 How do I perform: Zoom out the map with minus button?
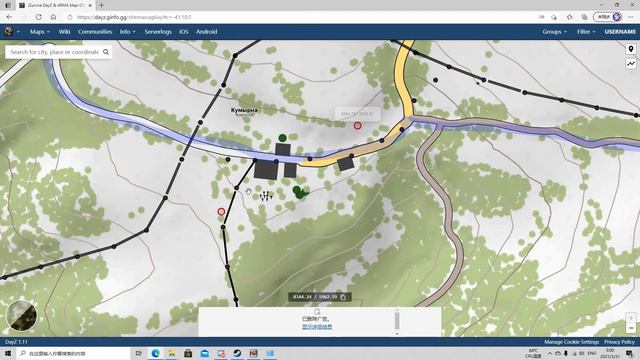click(x=631, y=328)
